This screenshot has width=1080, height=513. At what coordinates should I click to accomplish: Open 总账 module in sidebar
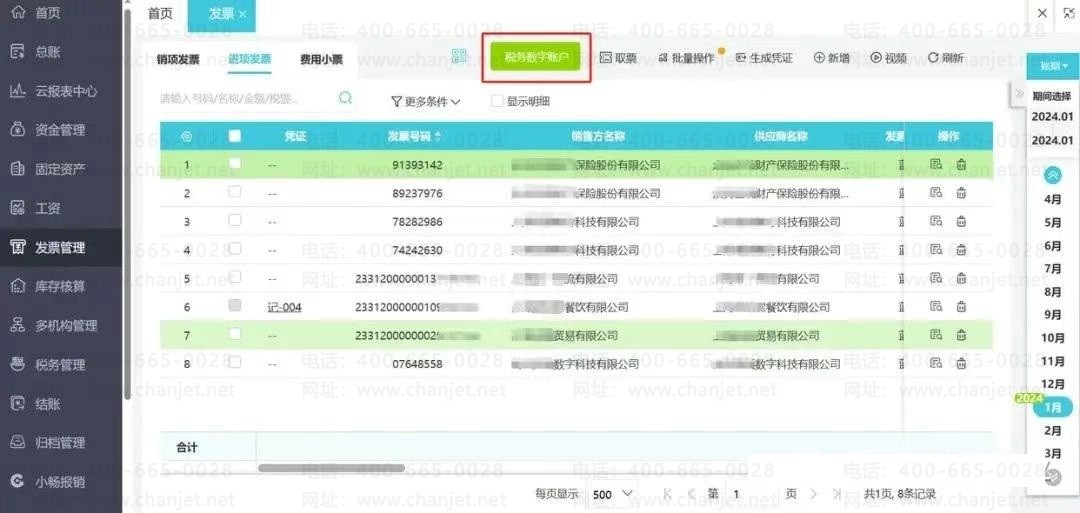pyautogui.click(x=47, y=52)
